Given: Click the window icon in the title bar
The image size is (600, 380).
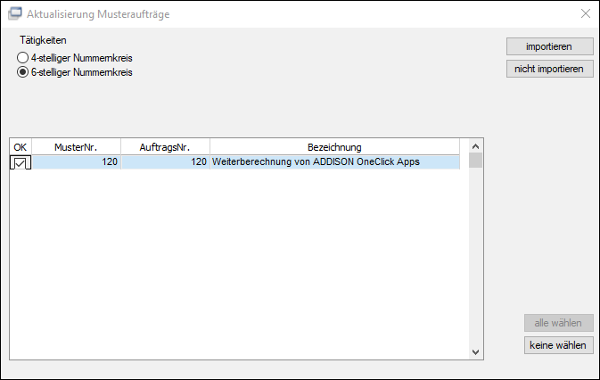Looking at the screenshot, I should [15, 14].
